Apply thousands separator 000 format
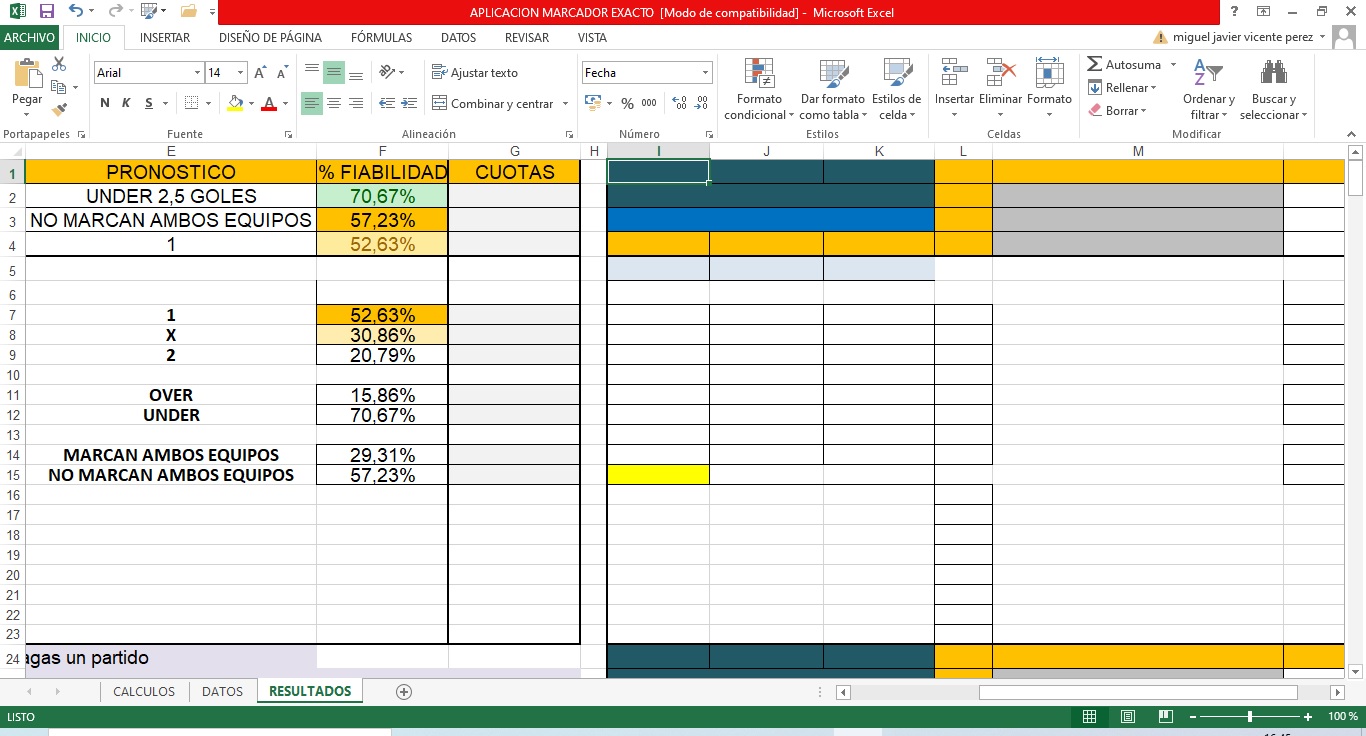The image size is (1366, 736). 649,103
